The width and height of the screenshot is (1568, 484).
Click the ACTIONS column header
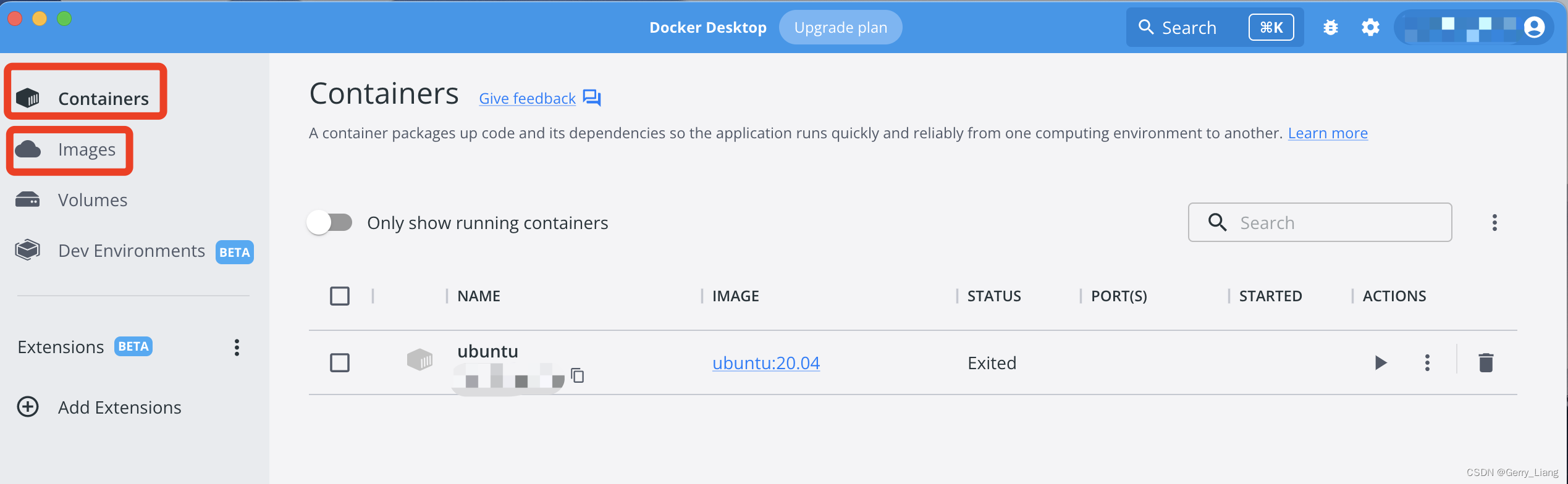[1394, 296]
